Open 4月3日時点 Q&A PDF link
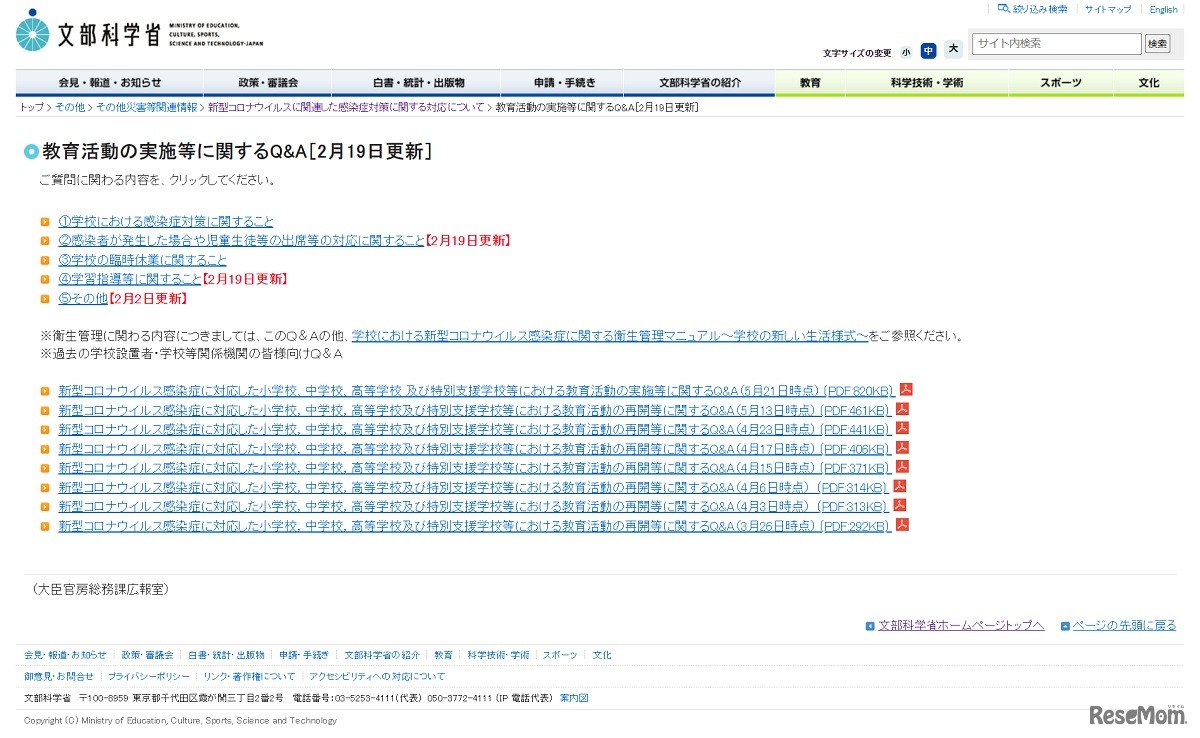 pyautogui.click(x=473, y=506)
